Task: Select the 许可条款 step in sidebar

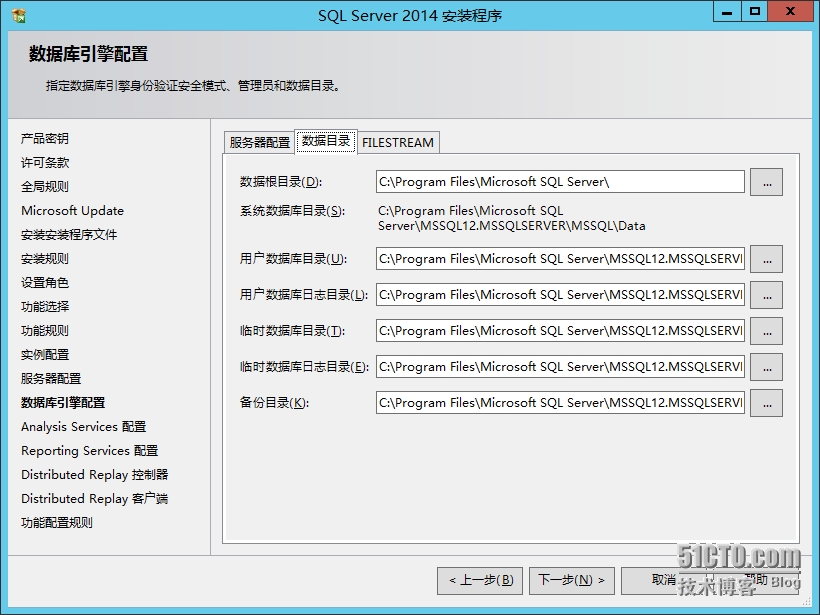Action: [44, 163]
